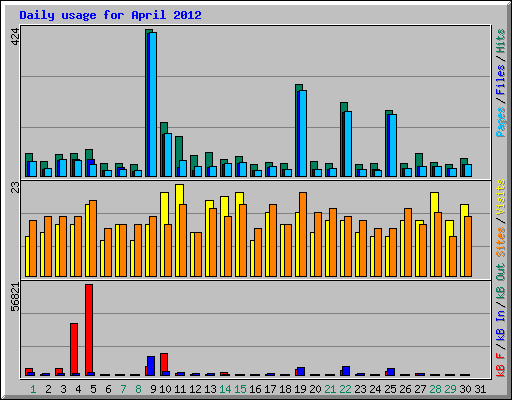The width and height of the screenshot is (512, 400).
Task: Click day label 18 on the x-axis
Action: pos(285,389)
